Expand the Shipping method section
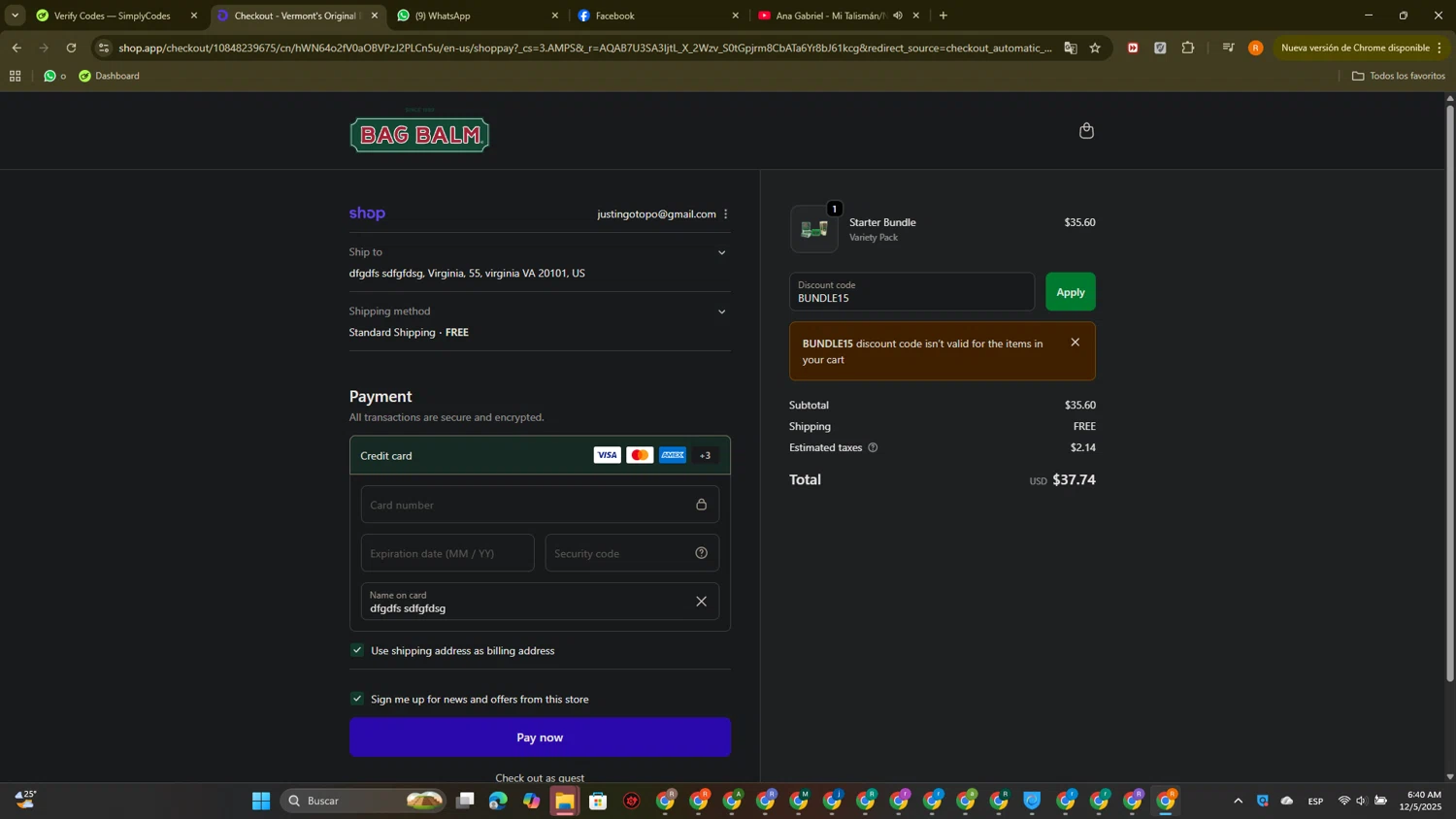The image size is (1456, 819). pyautogui.click(x=721, y=311)
